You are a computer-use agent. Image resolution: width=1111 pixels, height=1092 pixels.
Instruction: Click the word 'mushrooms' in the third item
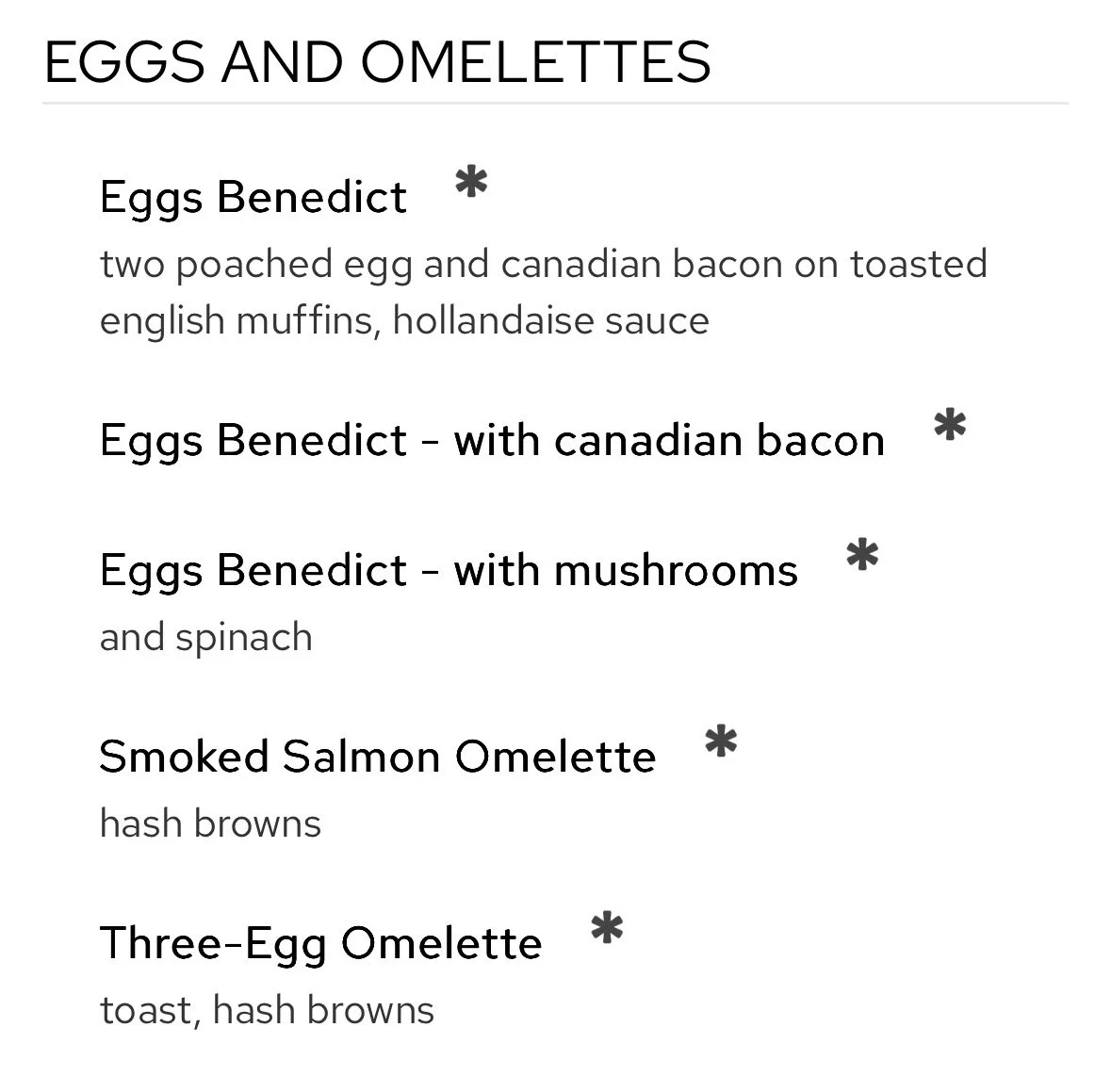pos(676,571)
